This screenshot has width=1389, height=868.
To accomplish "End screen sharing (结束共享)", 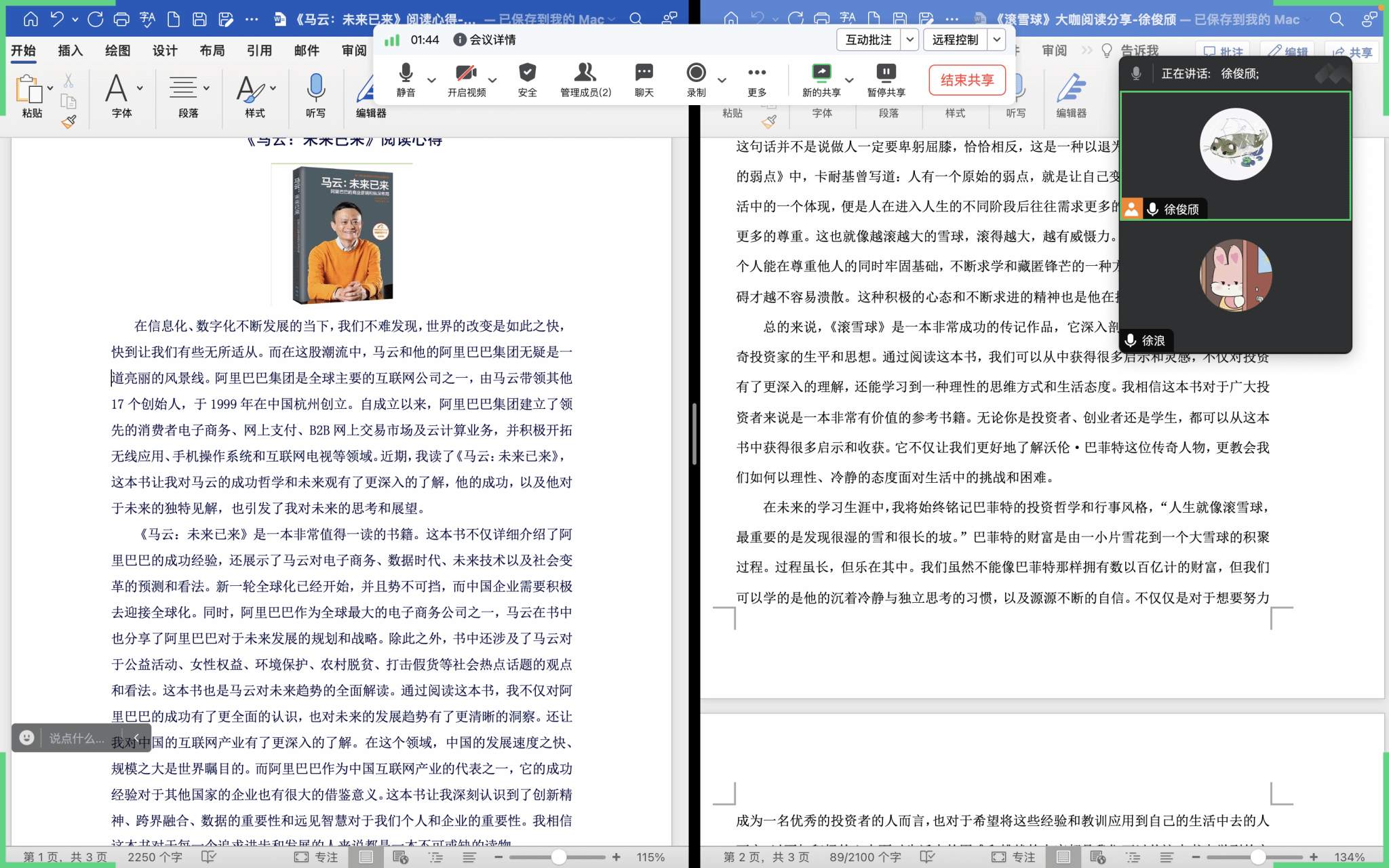I will point(967,80).
